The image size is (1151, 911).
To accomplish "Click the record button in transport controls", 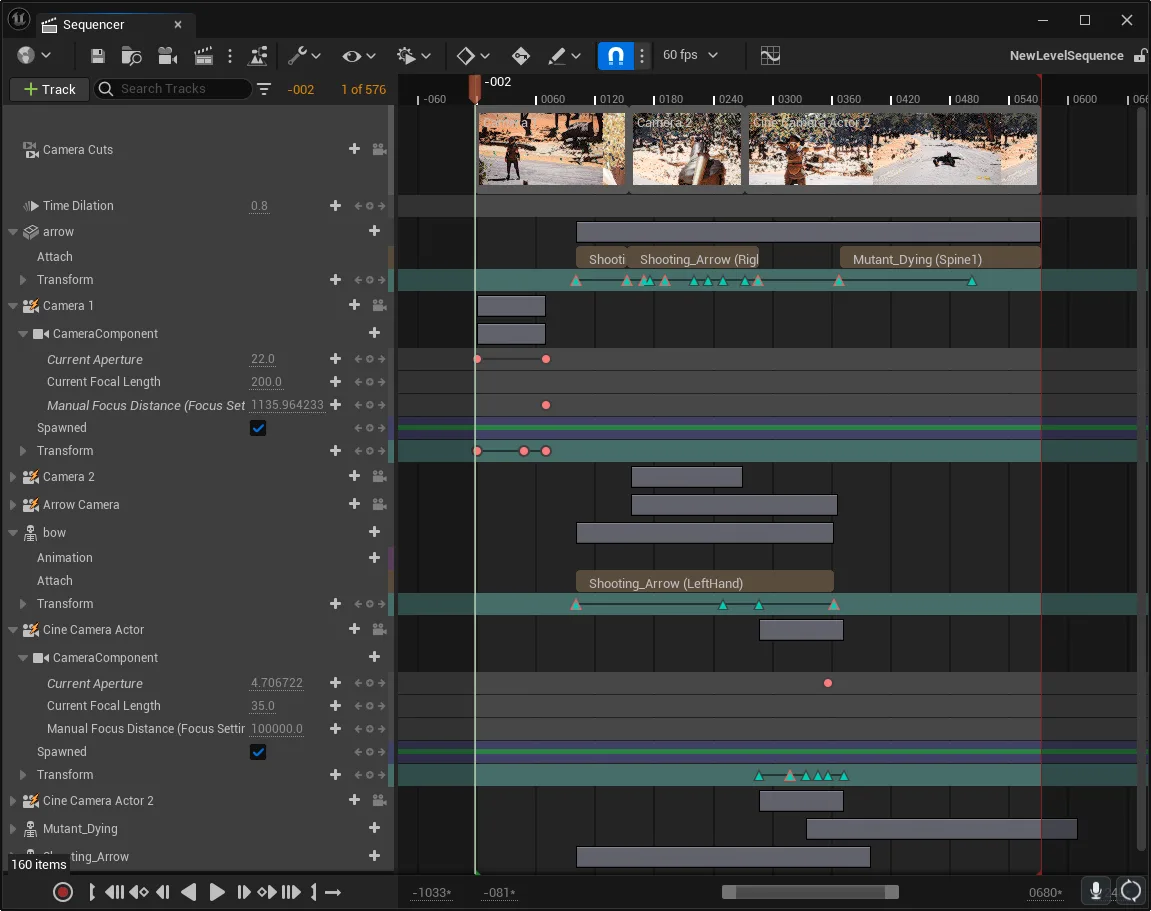I will pyautogui.click(x=62, y=892).
